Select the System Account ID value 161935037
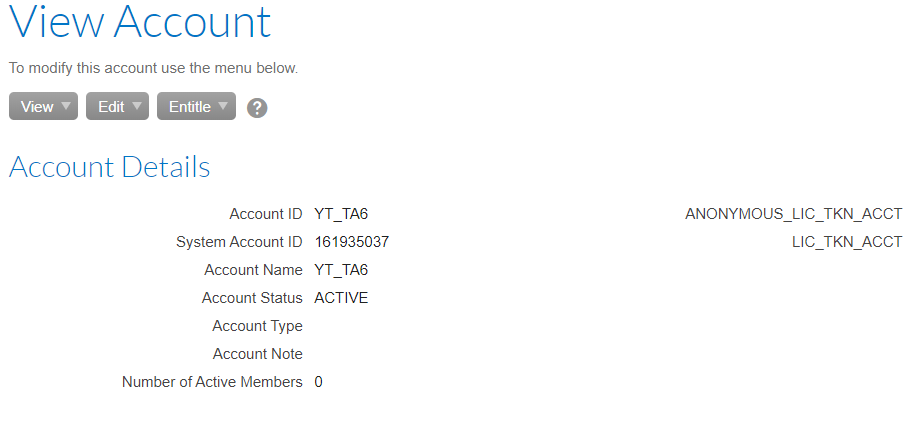Image resolution: width=911 pixels, height=425 pixels. (x=352, y=242)
